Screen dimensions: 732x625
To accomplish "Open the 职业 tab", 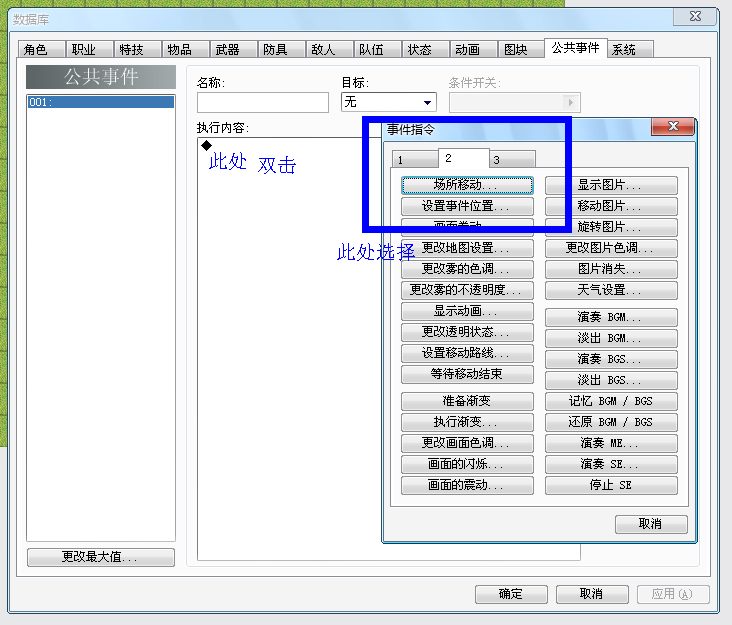I will (x=90, y=49).
